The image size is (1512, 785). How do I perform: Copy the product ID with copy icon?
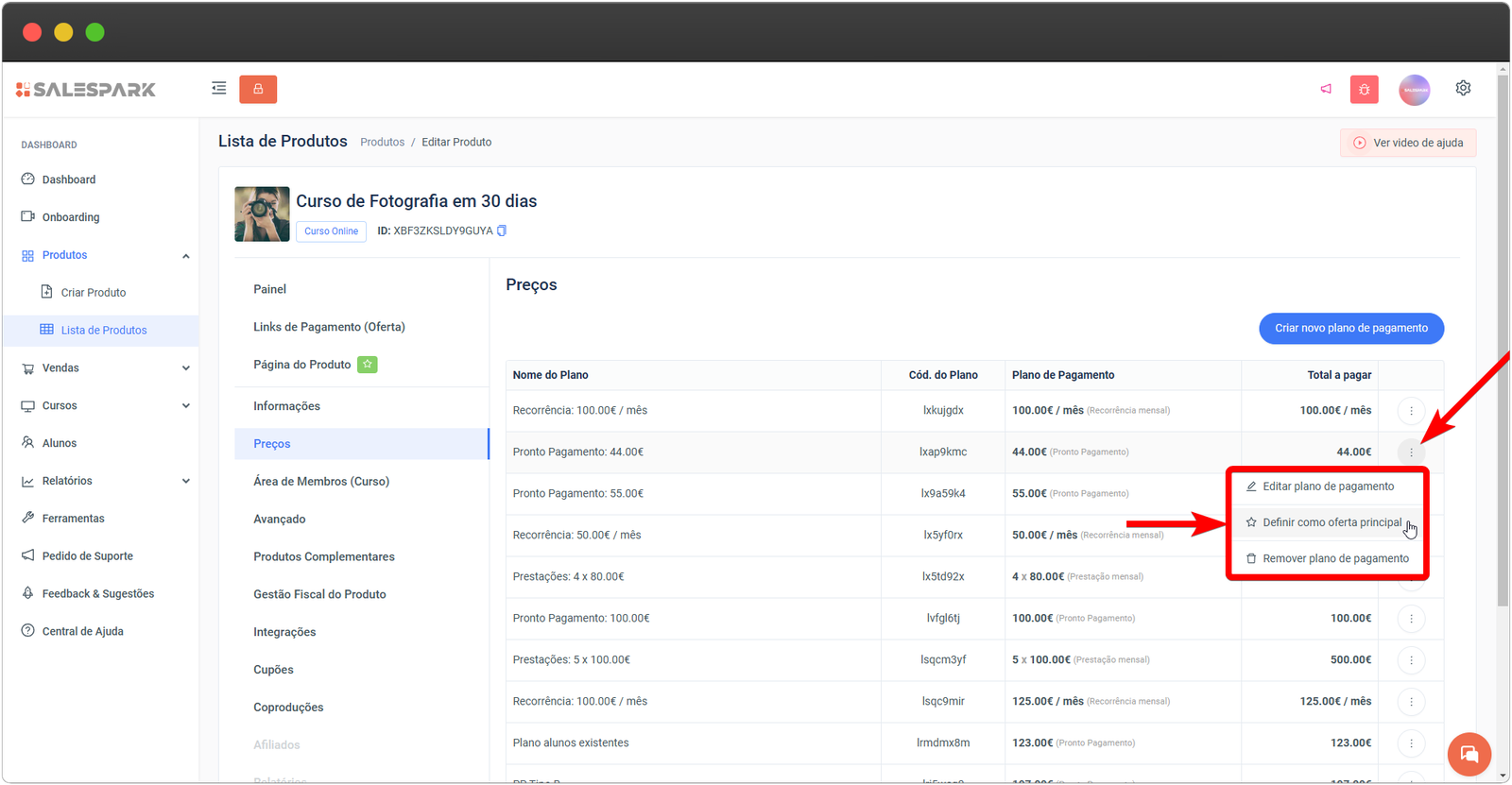click(x=502, y=230)
